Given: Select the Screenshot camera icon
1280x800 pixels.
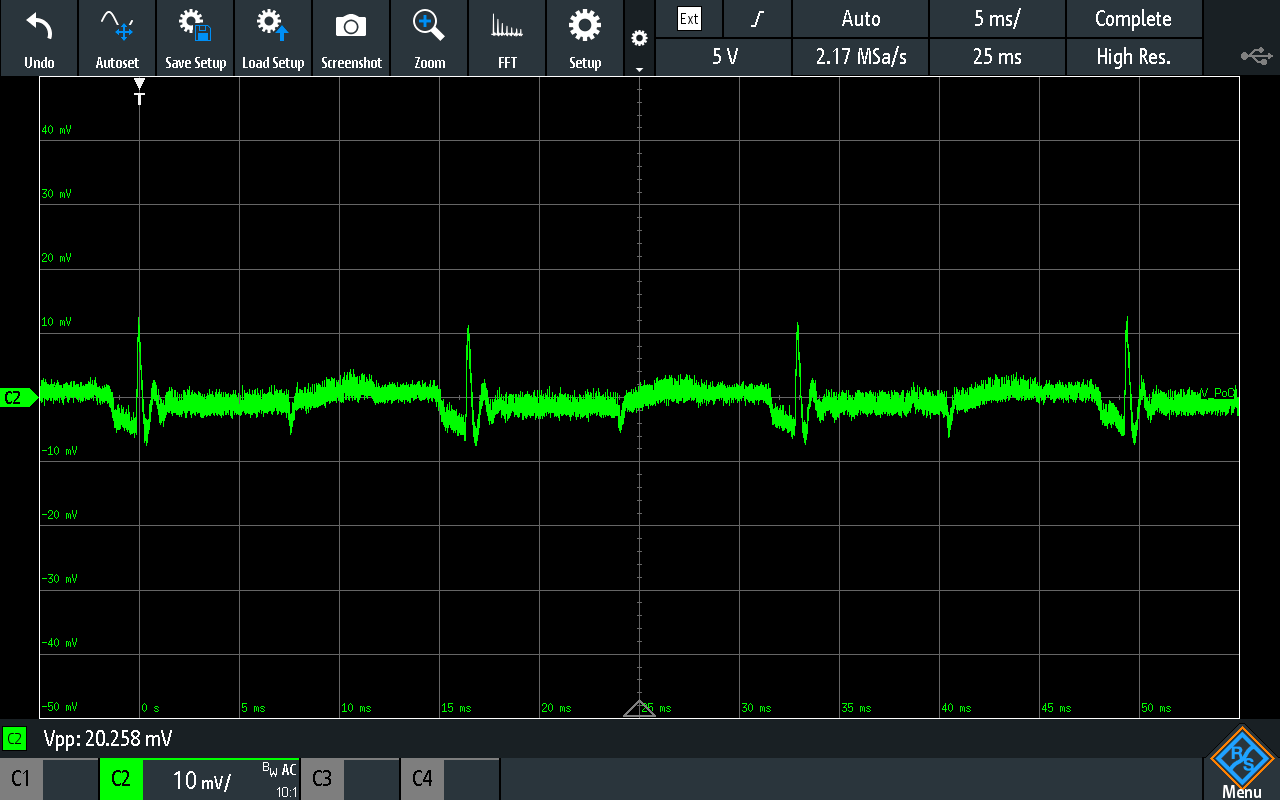Looking at the screenshot, I should (351, 37).
